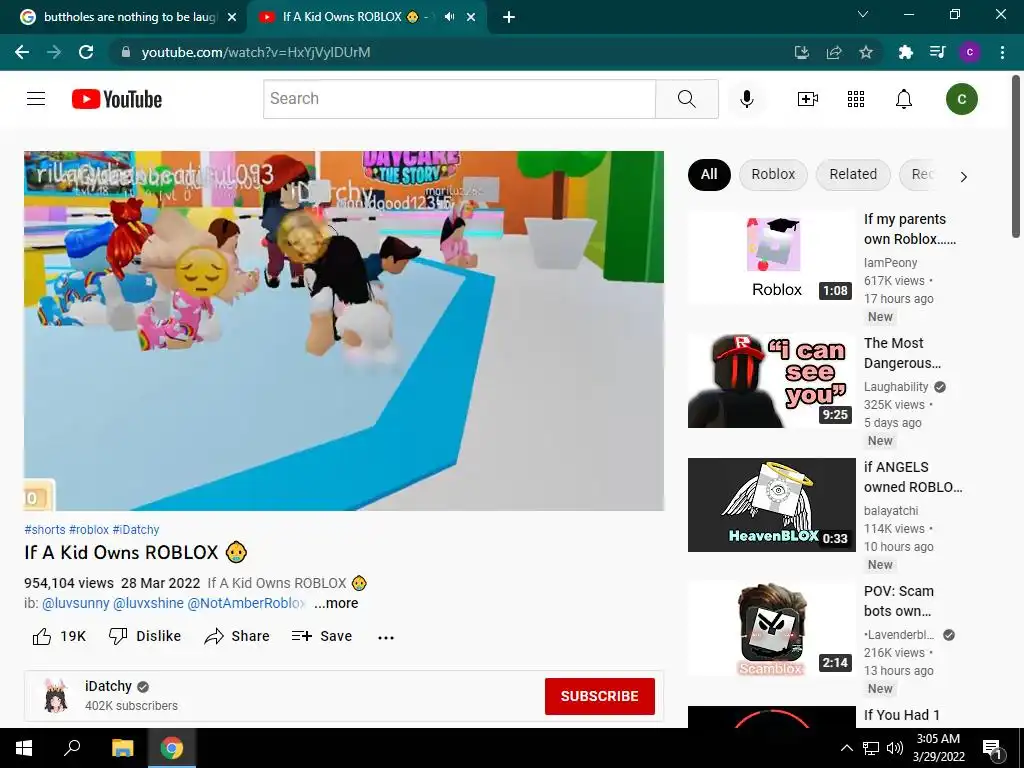Go to YouTube home via logo
Viewport: 1024px width, 768px height.
[117, 99]
